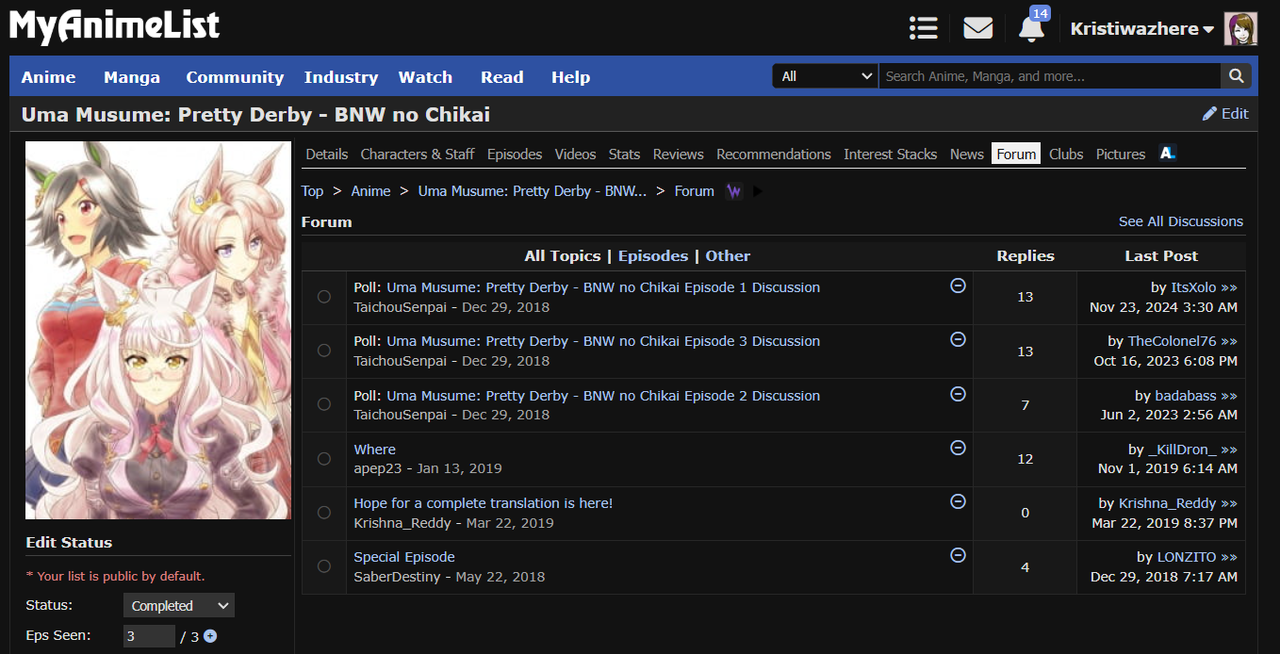Open the list menu icon in header

click(x=923, y=28)
